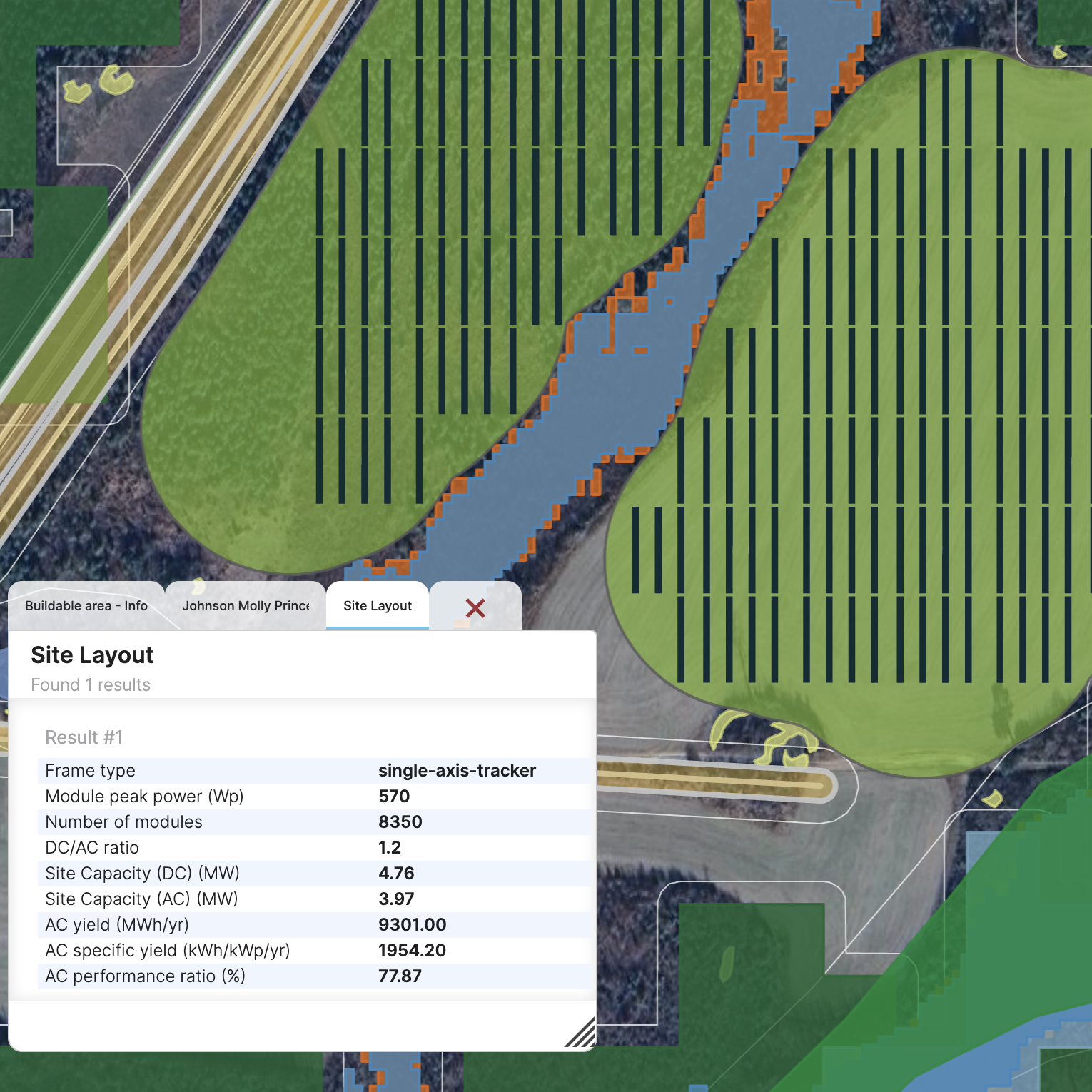This screenshot has width=1092, height=1092.
Task: Open the Johnson Molly Prince tab
Action: 246,606
